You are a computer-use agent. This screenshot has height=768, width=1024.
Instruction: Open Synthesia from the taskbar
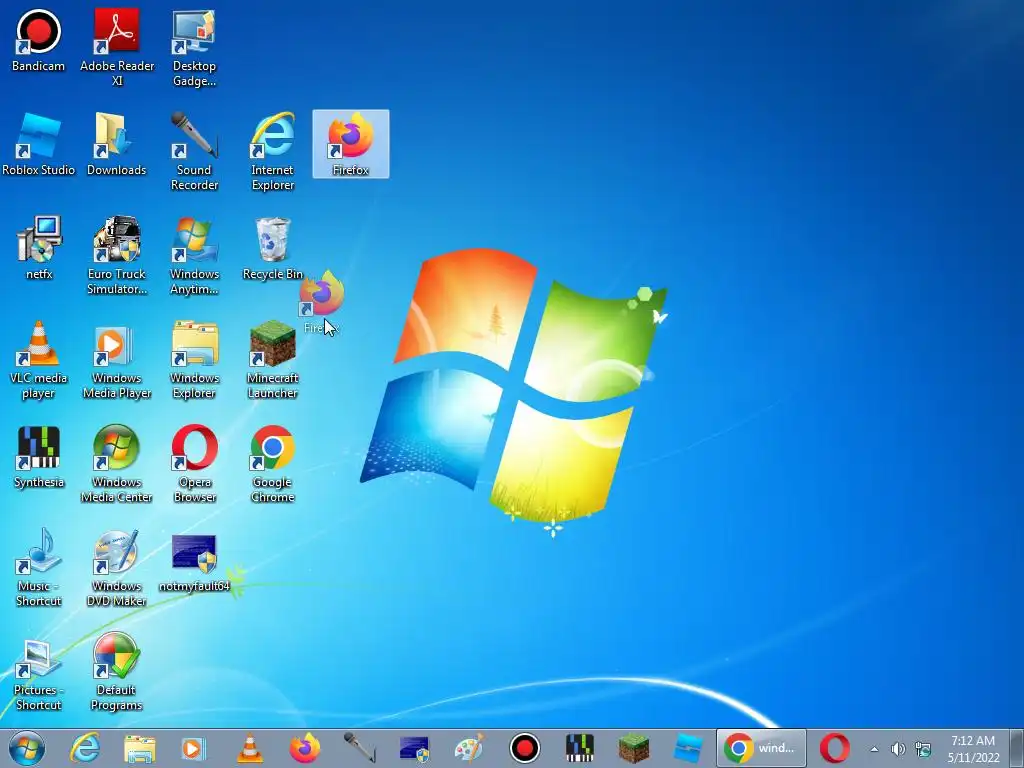click(579, 748)
